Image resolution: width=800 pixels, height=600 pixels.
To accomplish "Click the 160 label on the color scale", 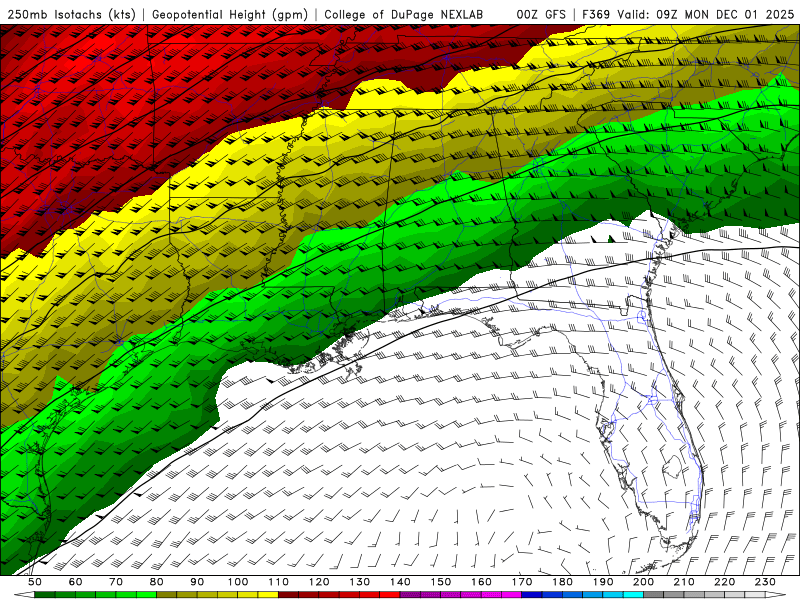I will pyautogui.click(x=482, y=582).
